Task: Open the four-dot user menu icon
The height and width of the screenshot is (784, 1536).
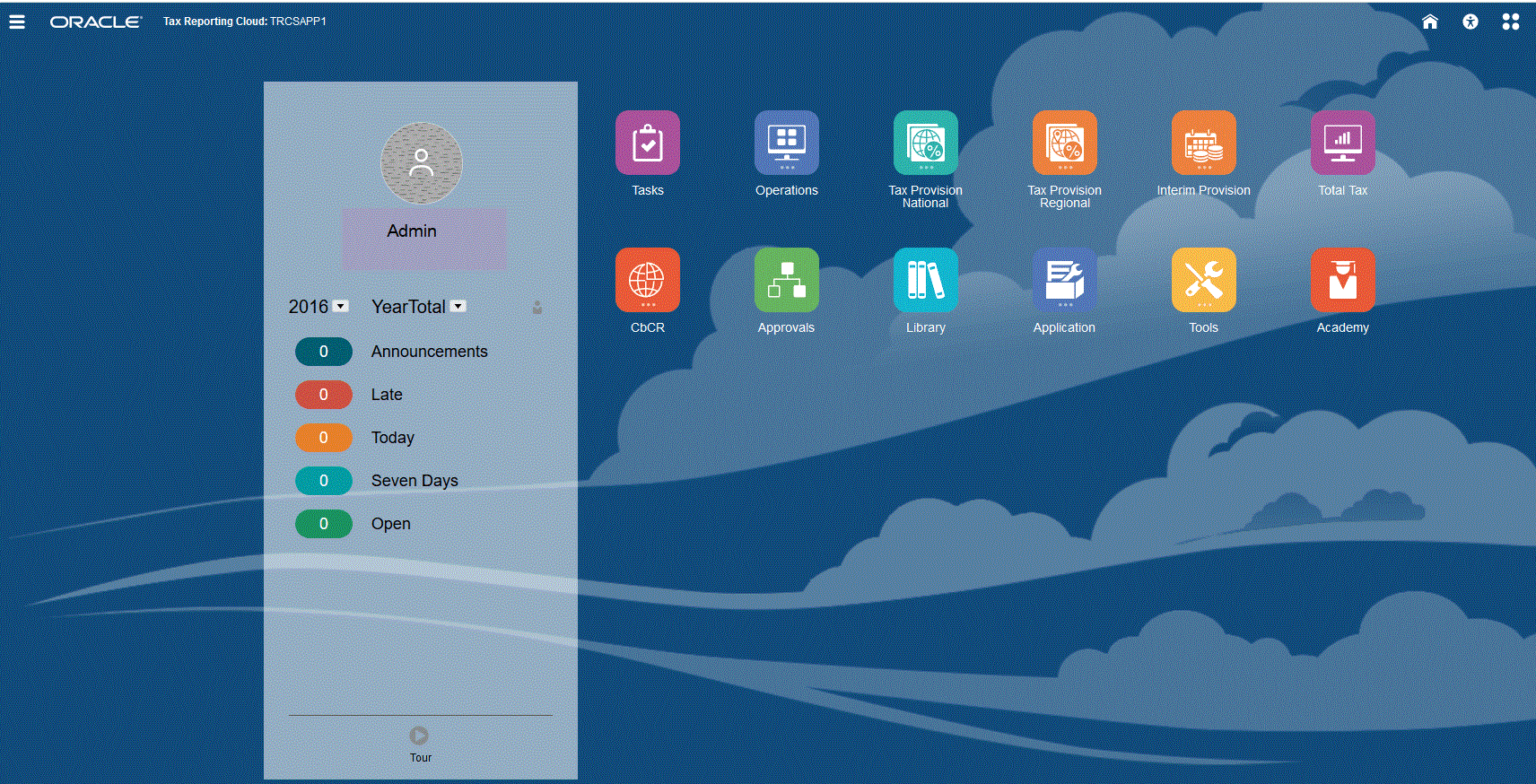Action: pyautogui.click(x=1511, y=22)
